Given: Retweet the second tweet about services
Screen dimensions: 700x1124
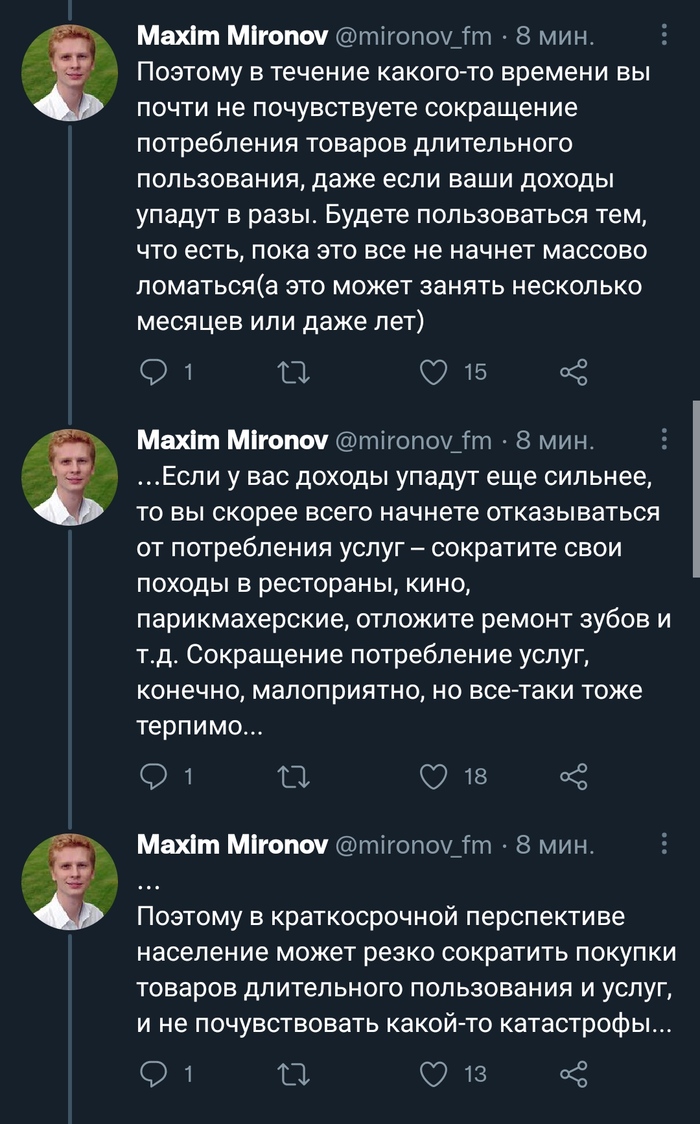Looking at the screenshot, I should [x=295, y=775].
